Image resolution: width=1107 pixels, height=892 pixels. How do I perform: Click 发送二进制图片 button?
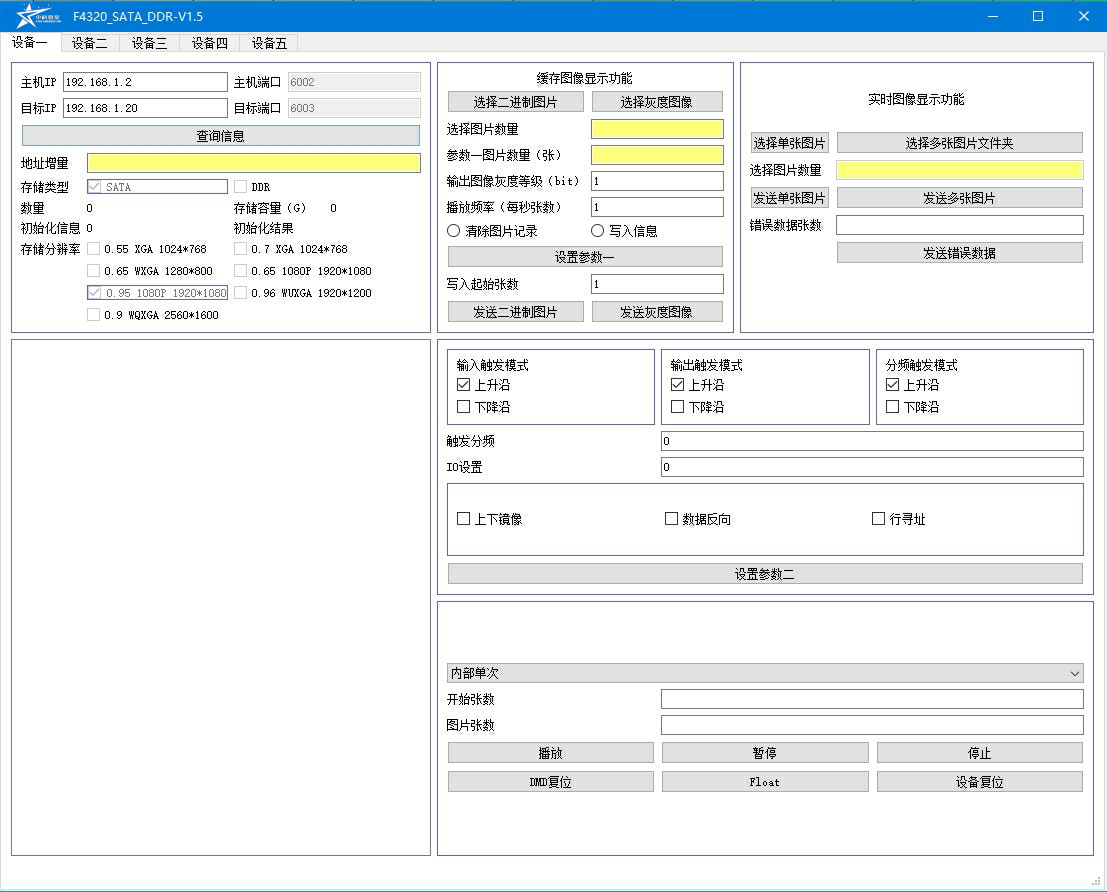pos(515,311)
